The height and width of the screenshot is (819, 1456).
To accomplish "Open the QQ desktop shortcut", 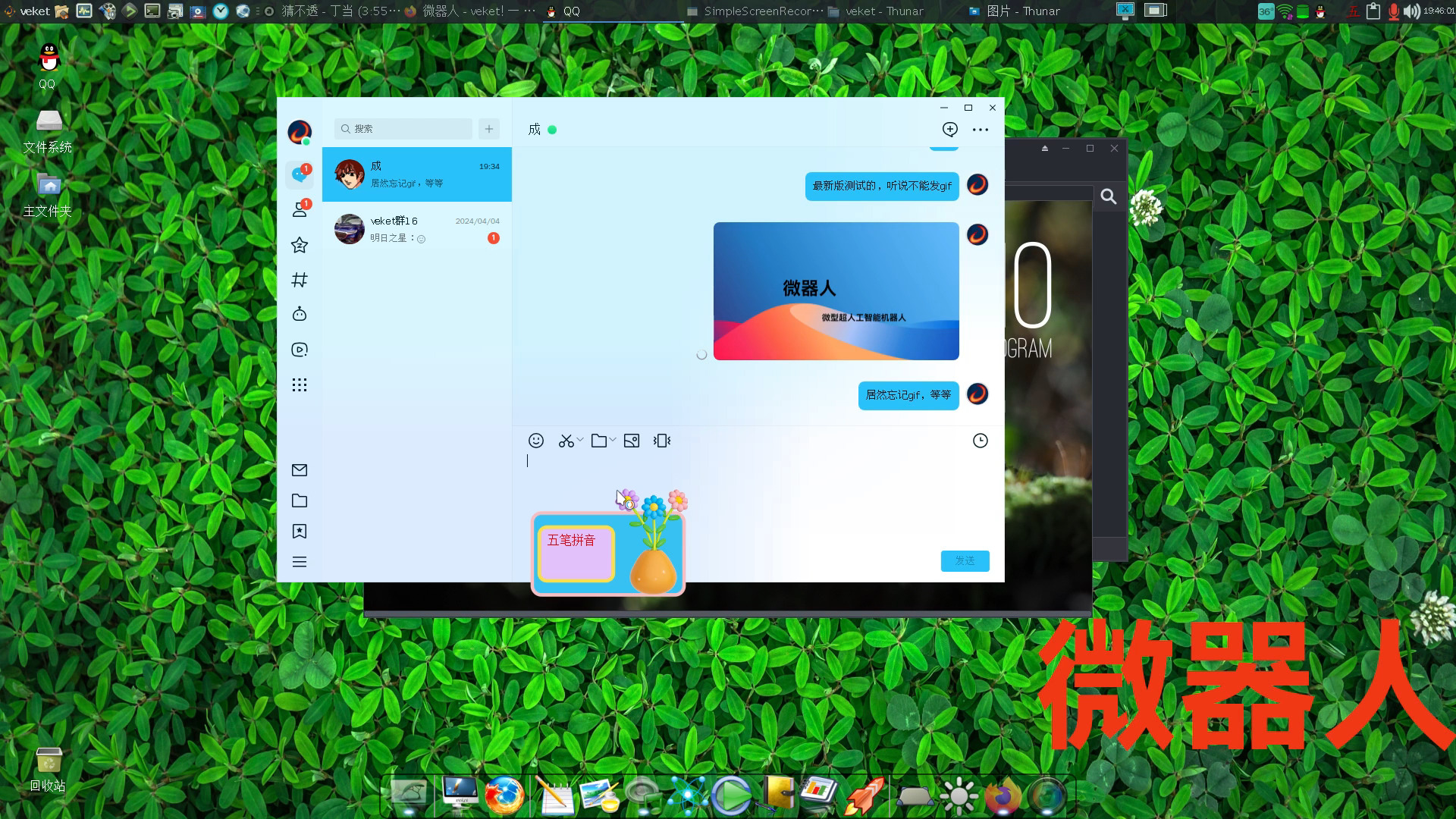I will point(48,67).
